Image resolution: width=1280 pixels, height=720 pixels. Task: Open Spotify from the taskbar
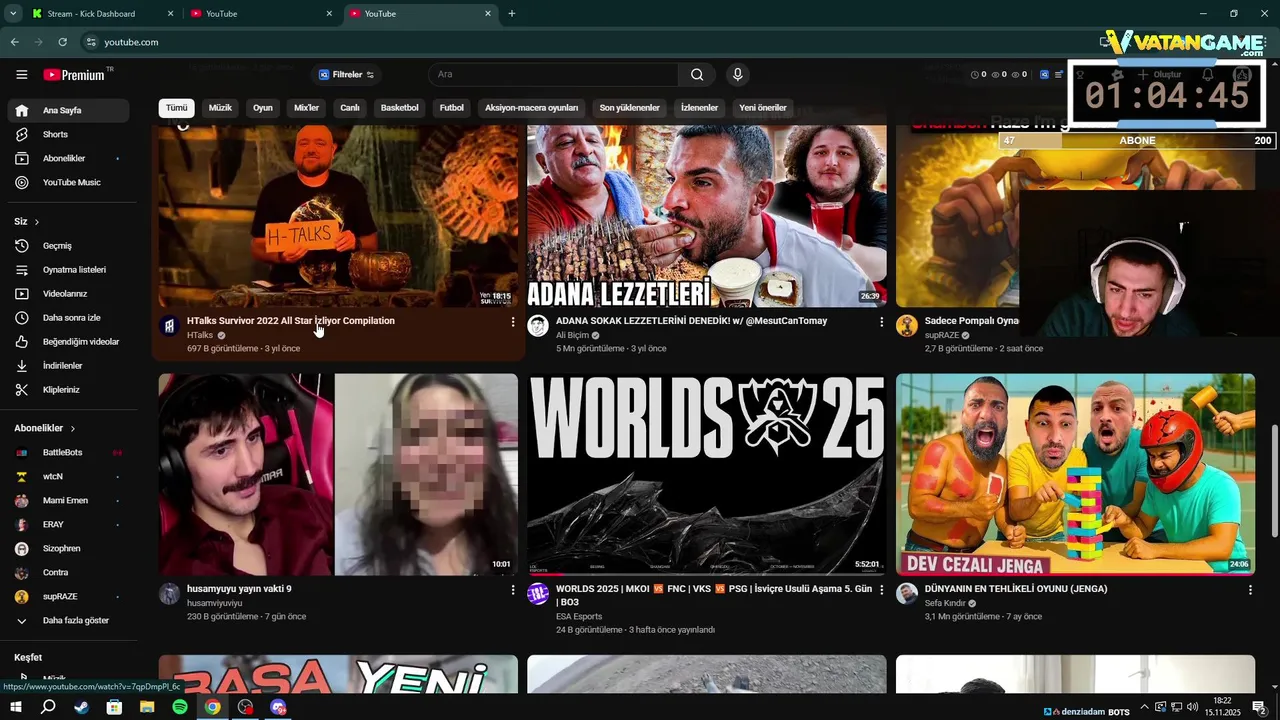(180, 707)
